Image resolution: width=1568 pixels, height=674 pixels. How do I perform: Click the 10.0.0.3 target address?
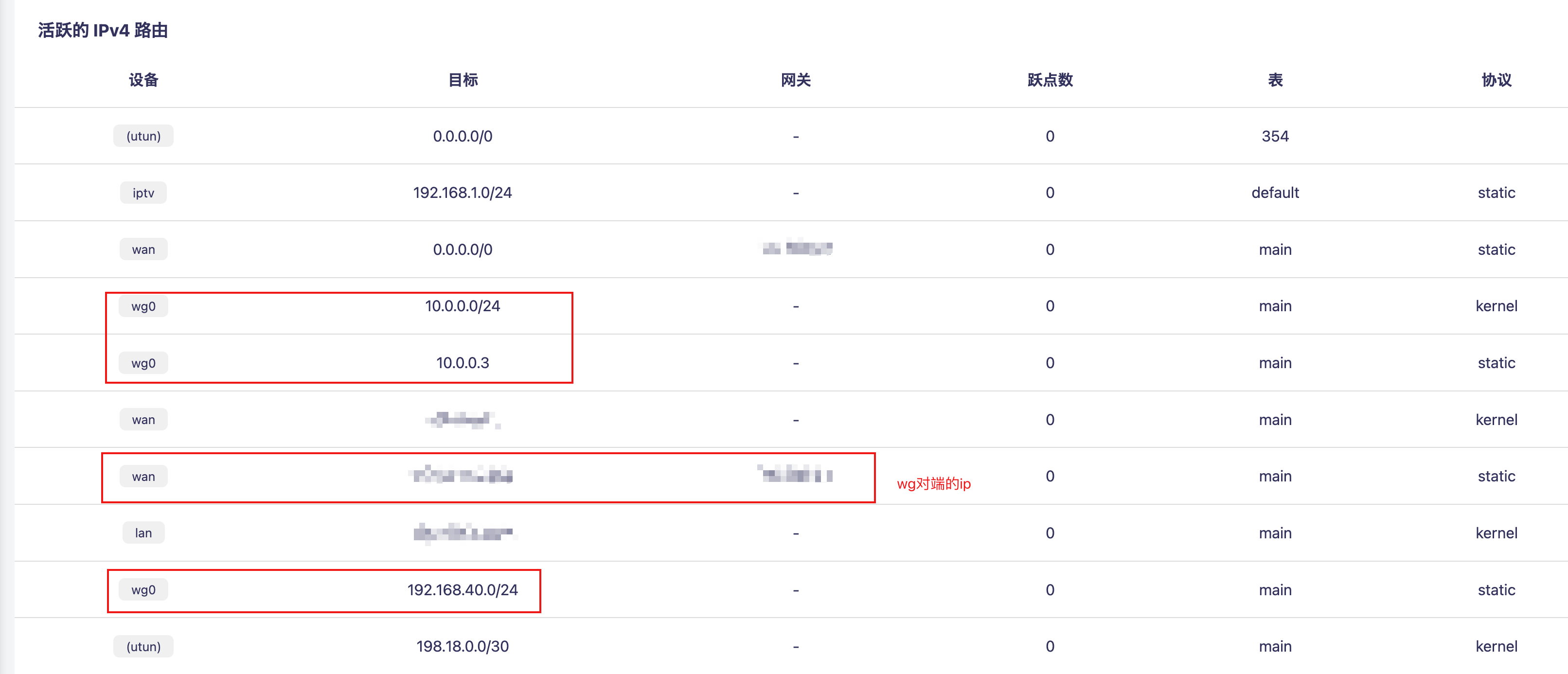pyautogui.click(x=463, y=363)
